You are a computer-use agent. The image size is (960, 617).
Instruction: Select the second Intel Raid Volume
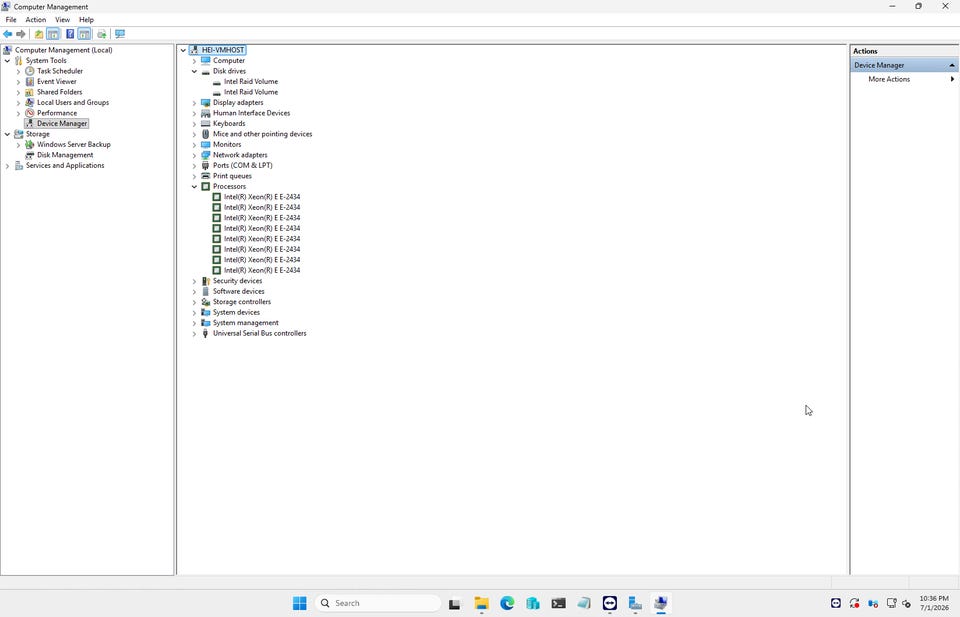pyautogui.click(x=250, y=92)
